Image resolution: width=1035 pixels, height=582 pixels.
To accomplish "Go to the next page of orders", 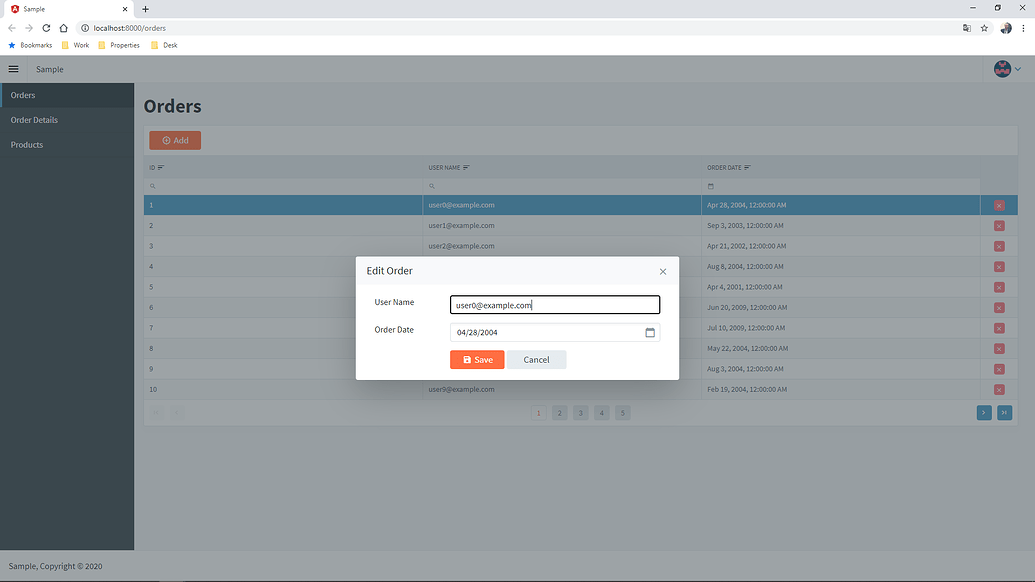I will (984, 412).
